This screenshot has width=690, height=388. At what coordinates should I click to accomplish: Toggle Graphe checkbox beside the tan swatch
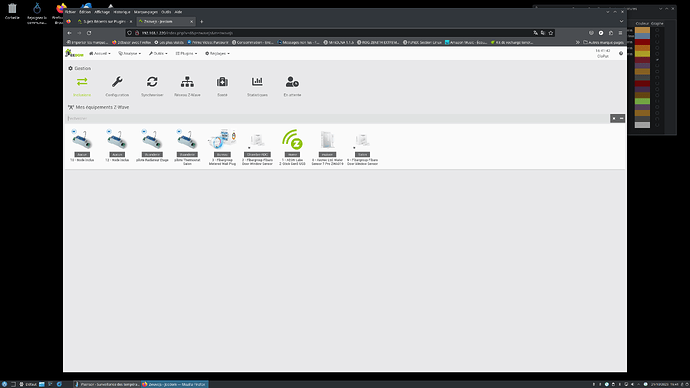(657, 30)
